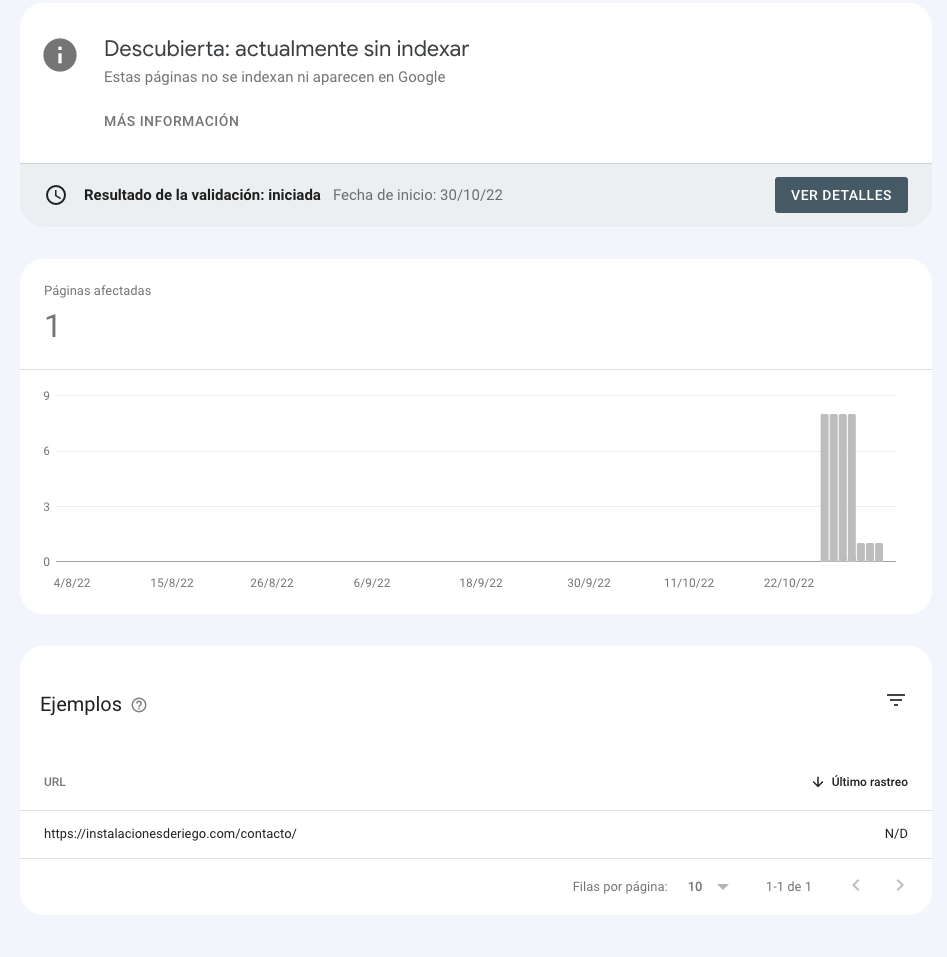Sort by the Último rastreo column header
The height and width of the screenshot is (957, 947).
click(870, 782)
